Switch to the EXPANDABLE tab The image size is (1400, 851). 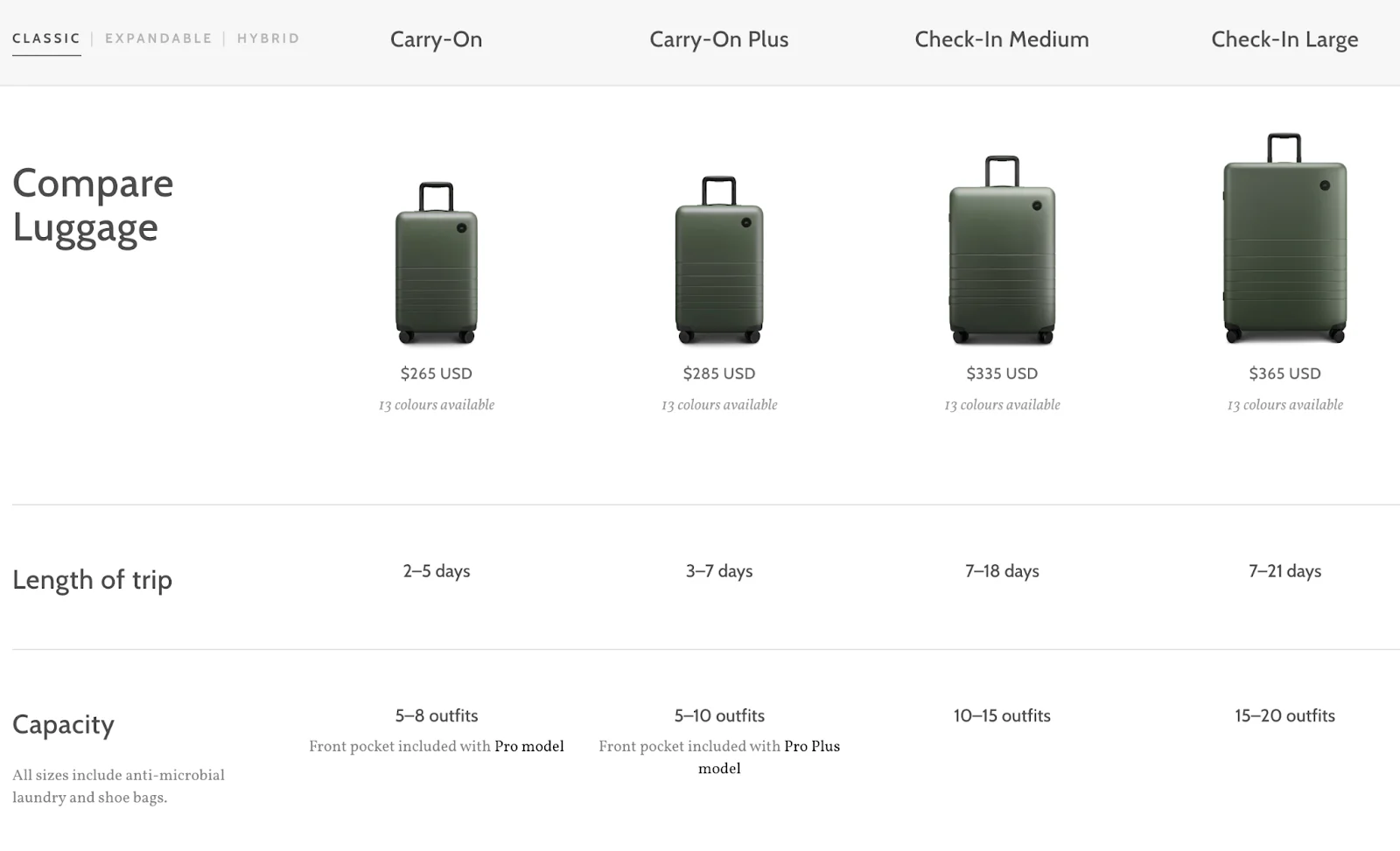[x=157, y=38]
